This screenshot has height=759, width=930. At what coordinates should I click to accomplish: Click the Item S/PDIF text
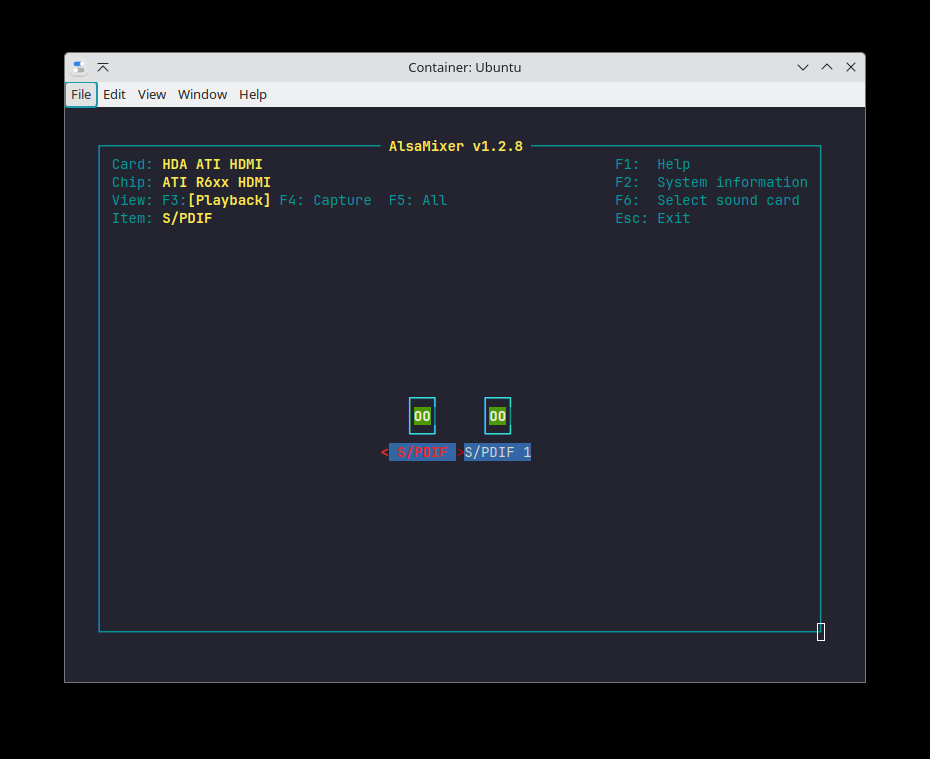[x=162, y=219]
